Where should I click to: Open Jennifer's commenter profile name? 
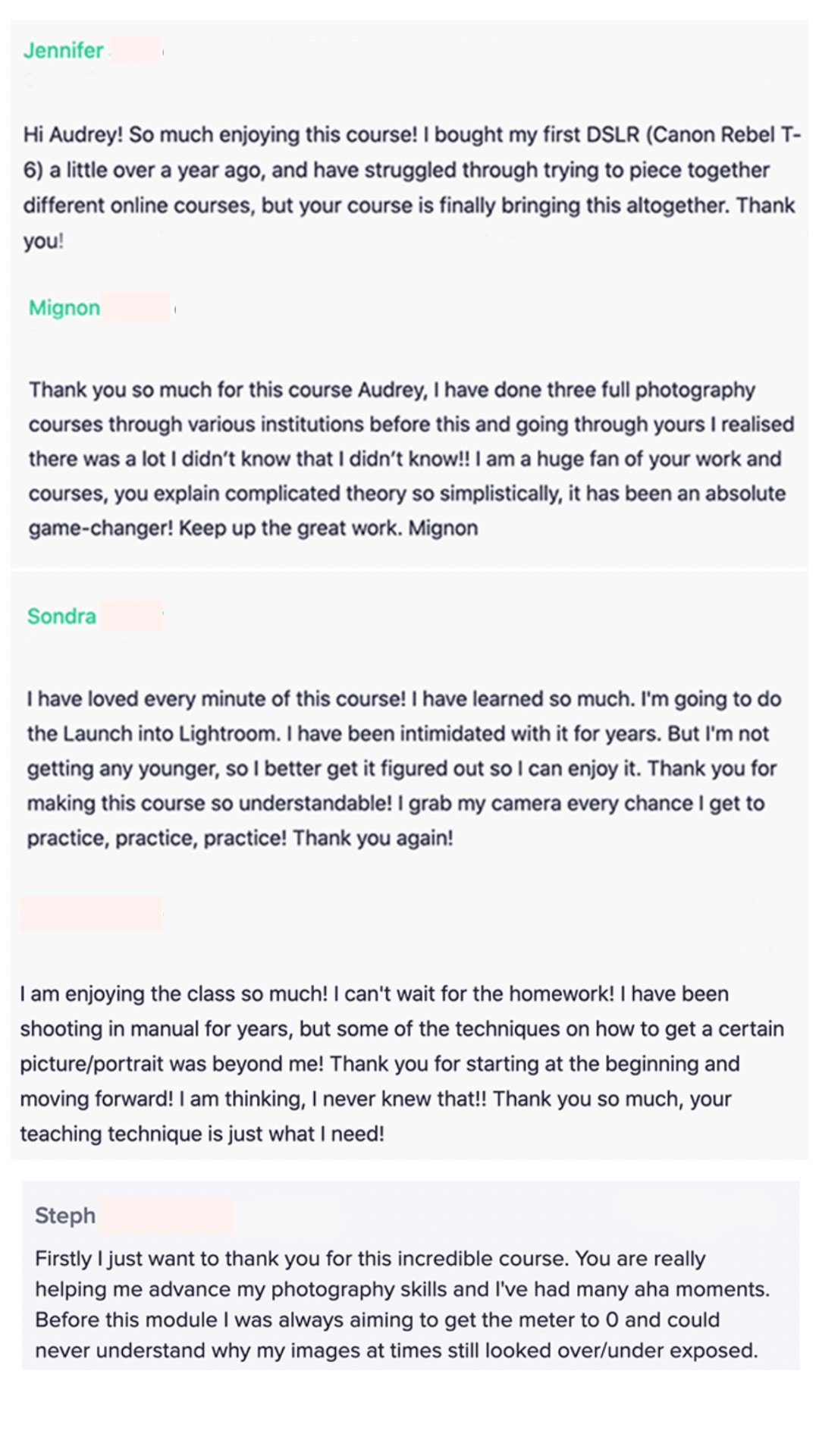click(x=63, y=50)
